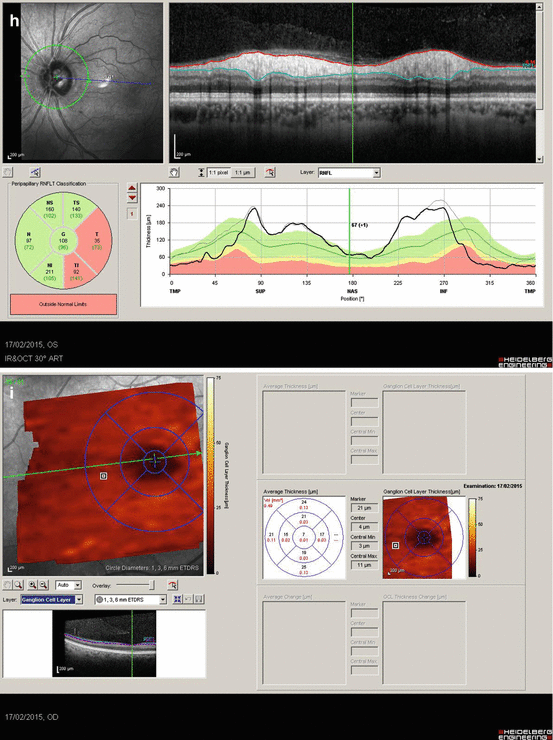
Task: Toggle the numbered '1' marker button beside the thickness graph
Action: (132, 214)
